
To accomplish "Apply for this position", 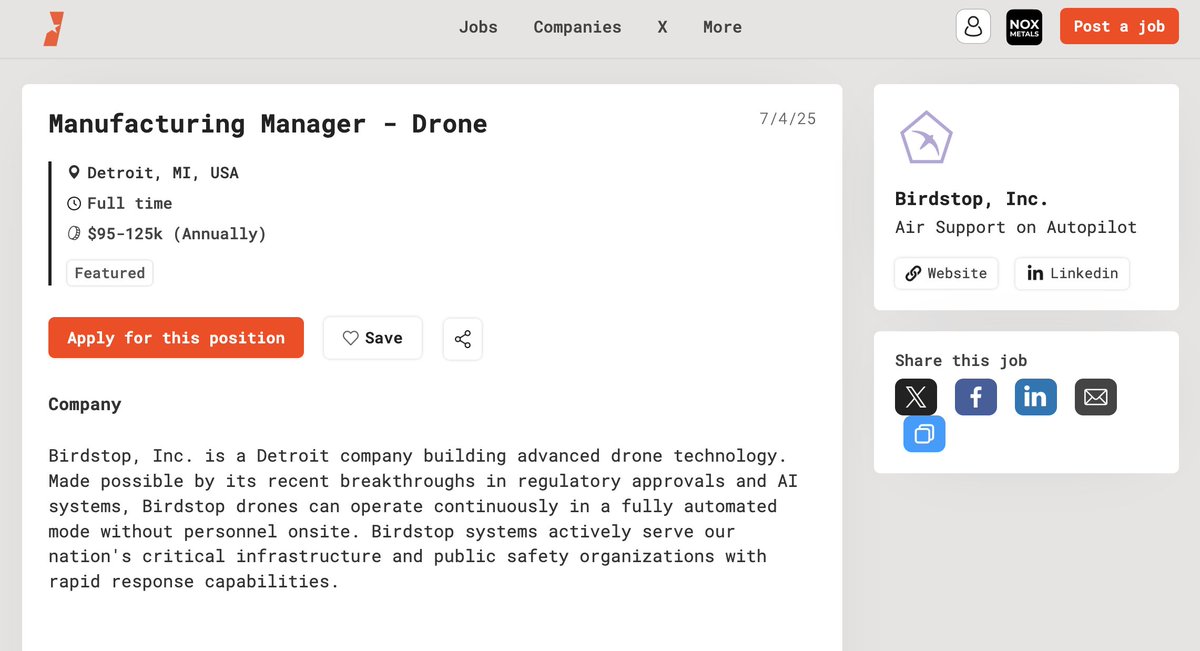I will [x=176, y=338].
